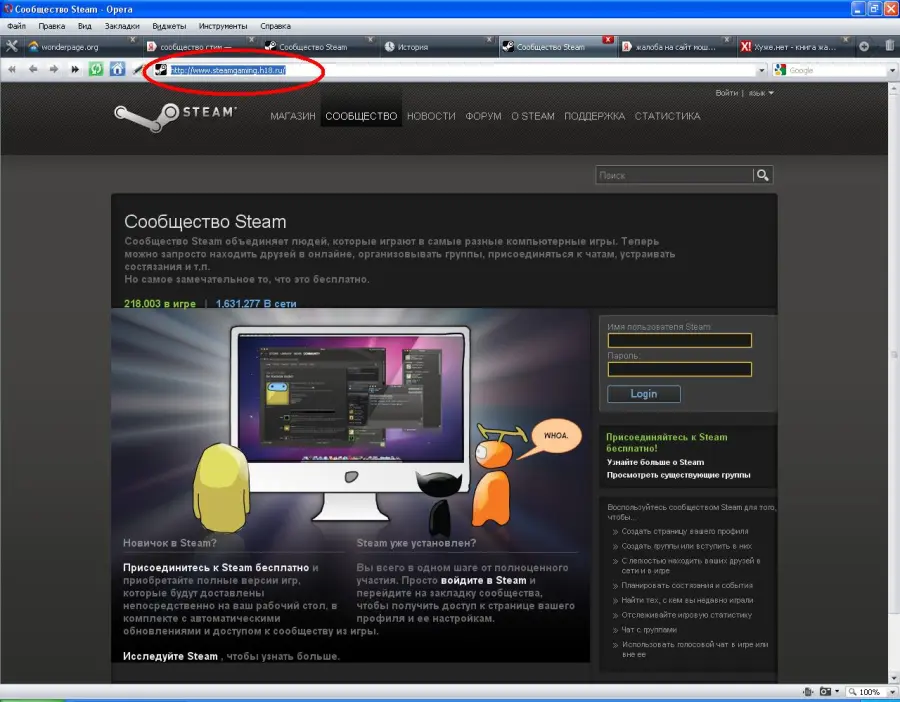The width and height of the screenshot is (900, 702).
Task: Click Присоединитесь к Steam бесплатно link
Action: (216, 568)
